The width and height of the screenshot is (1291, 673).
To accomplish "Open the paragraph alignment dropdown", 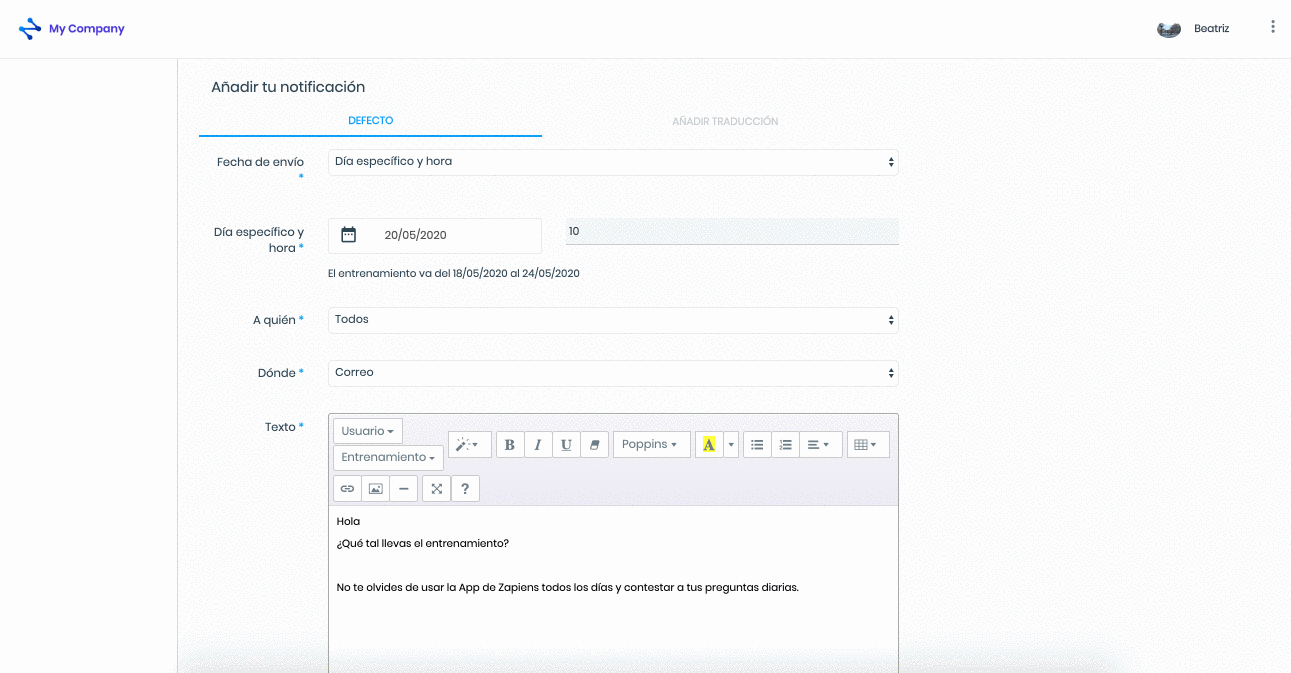I will click(x=820, y=445).
